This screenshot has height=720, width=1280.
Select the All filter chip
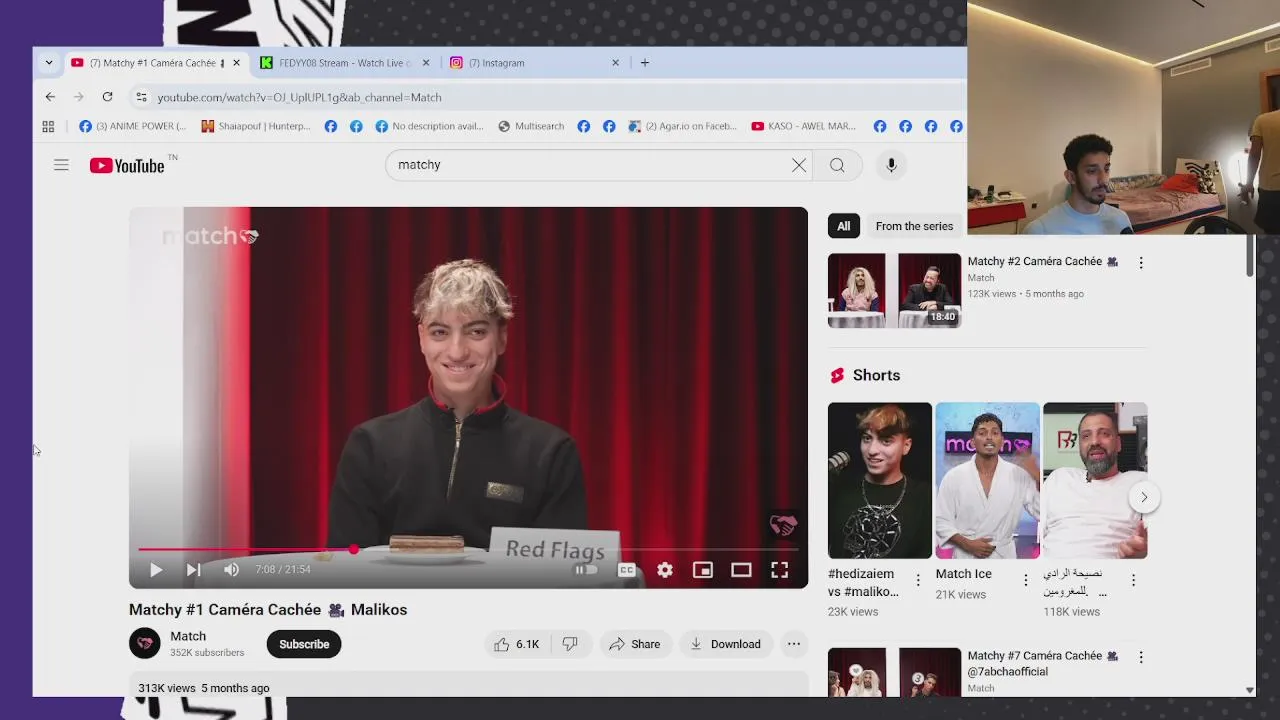point(843,226)
